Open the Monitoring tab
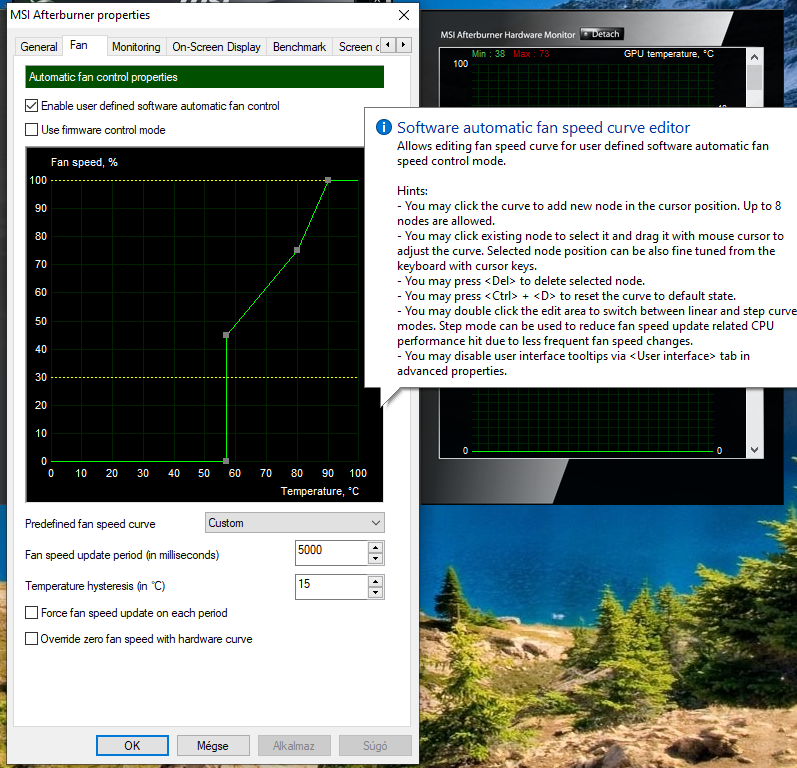The width and height of the screenshot is (797, 768). [136, 47]
